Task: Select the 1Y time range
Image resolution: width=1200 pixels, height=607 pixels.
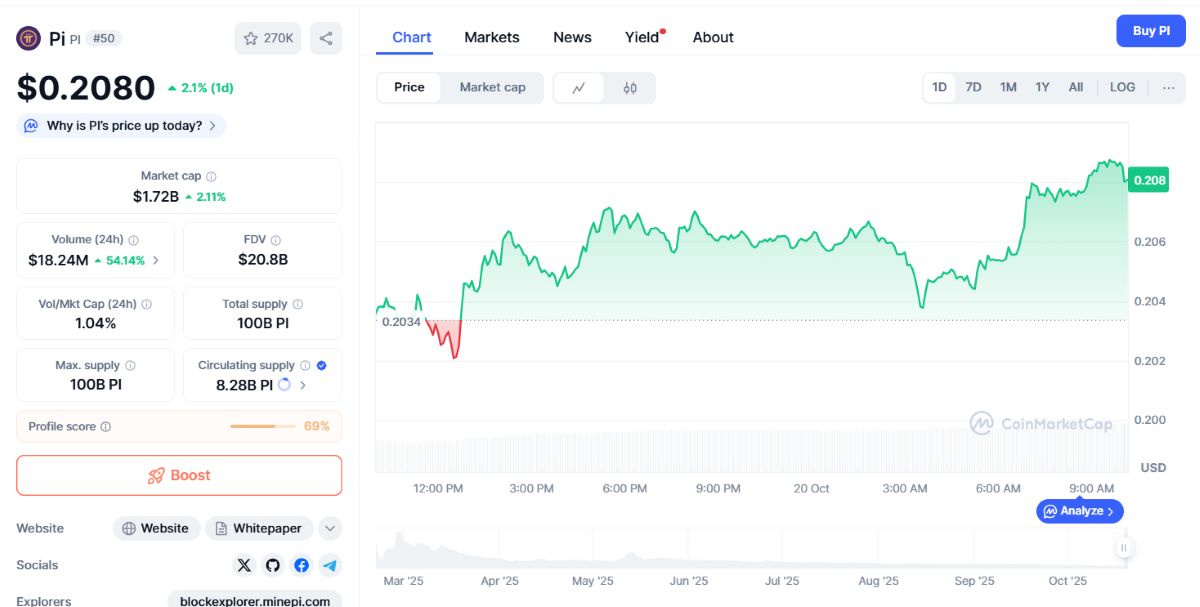Action: tap(1042, 87)
